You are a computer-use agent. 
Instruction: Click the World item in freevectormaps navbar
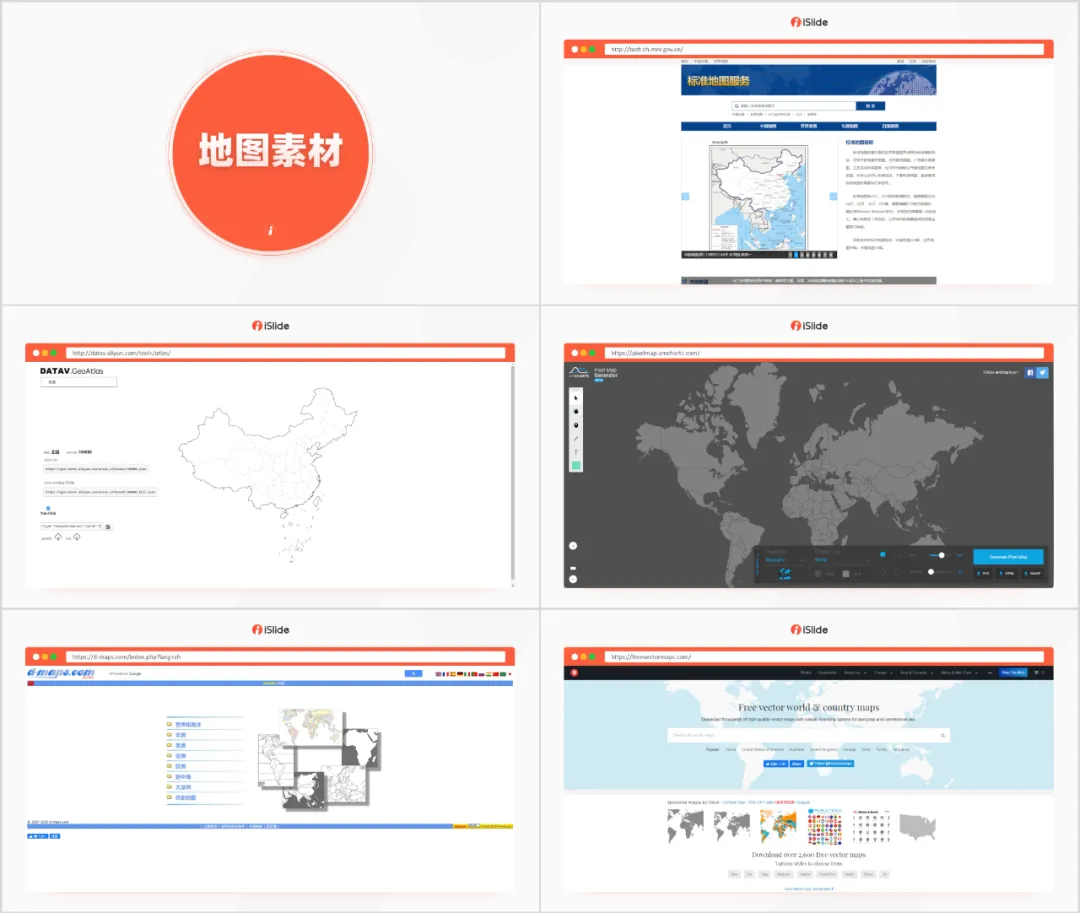(805, 673)
